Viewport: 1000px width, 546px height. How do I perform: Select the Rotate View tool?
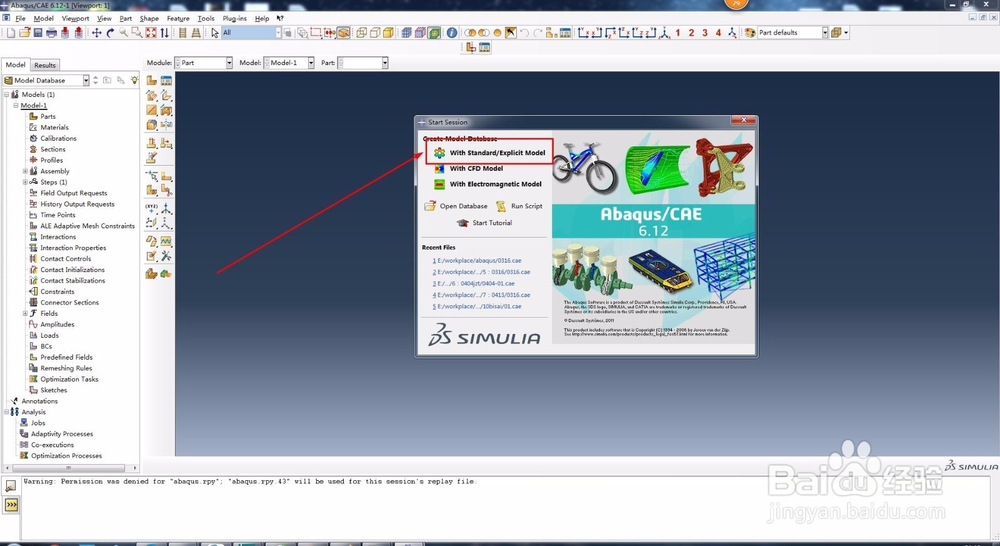tap(110, 33)
